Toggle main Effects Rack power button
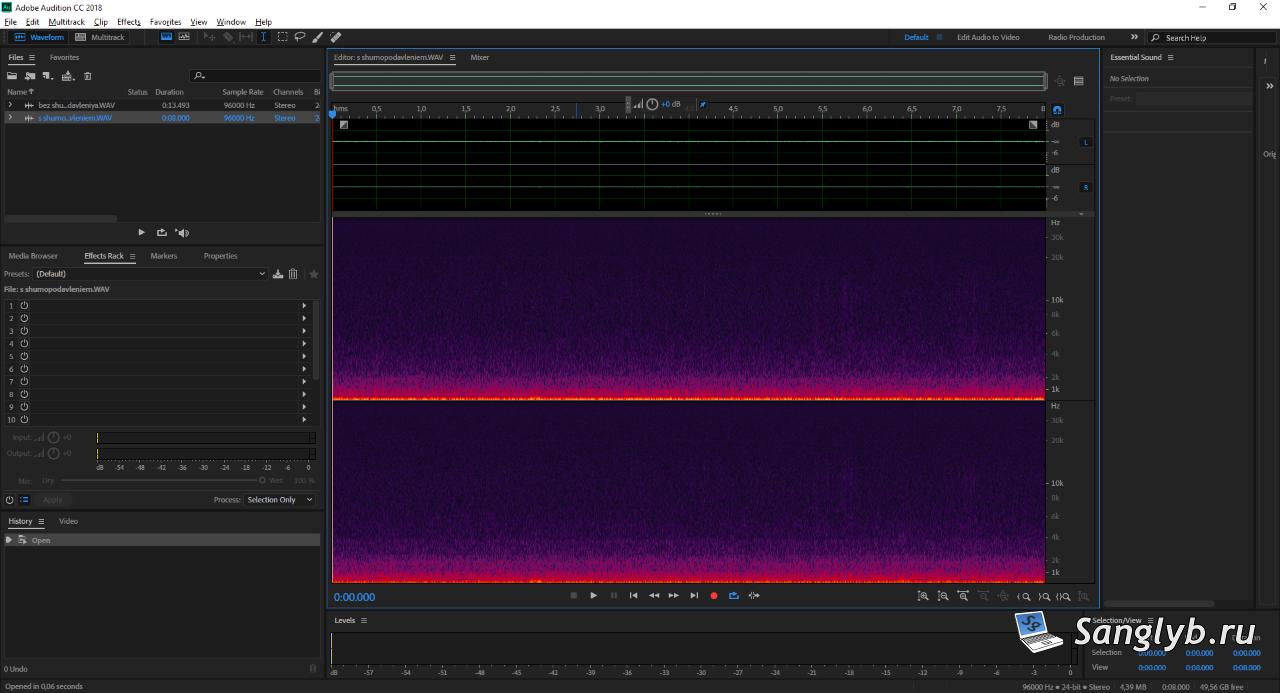Image resolution: width=1280 pixels, height=693 pixels. pos(10,500)
